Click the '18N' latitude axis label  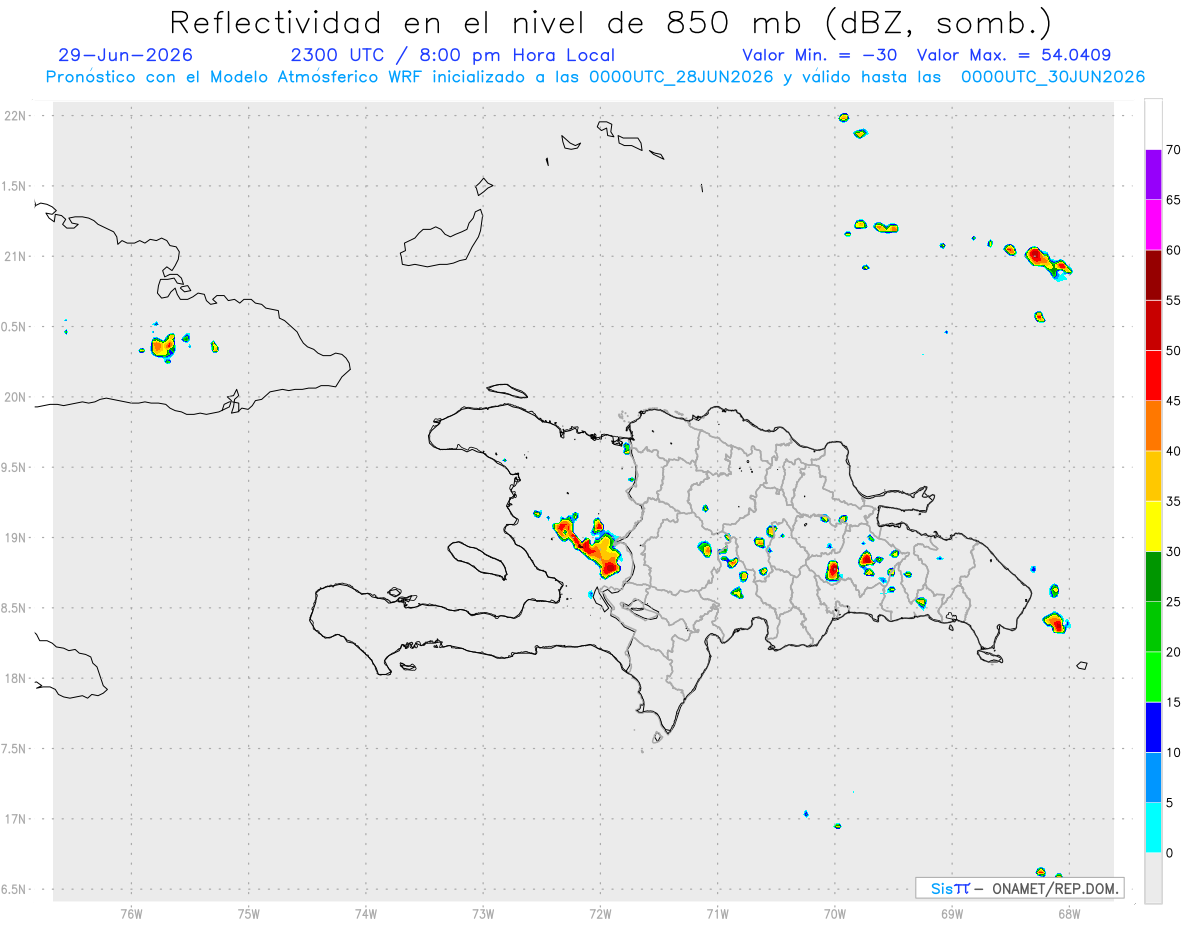pyautogui.click(x=17, y=678)
